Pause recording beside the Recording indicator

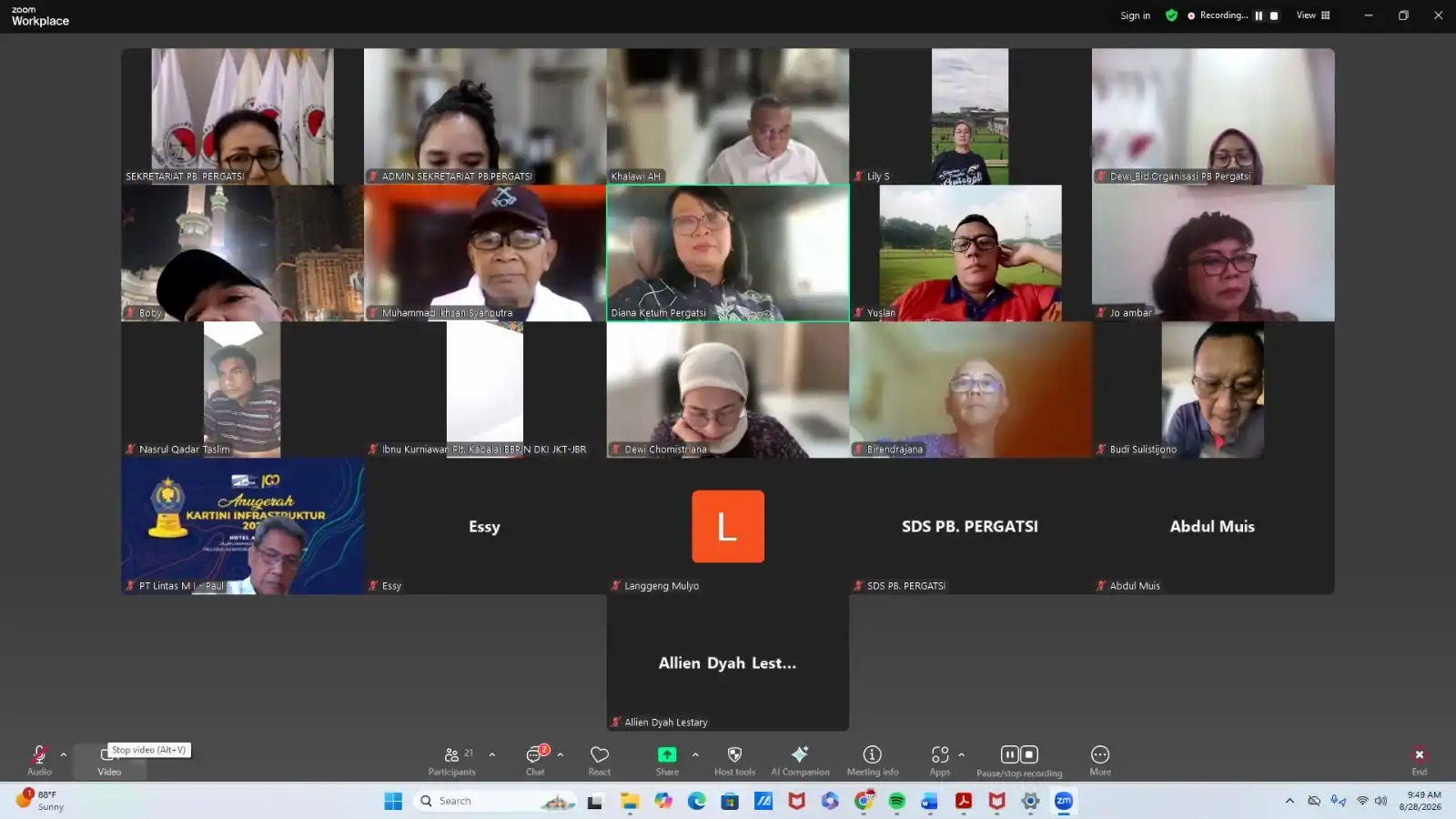tap(1259, 15)
